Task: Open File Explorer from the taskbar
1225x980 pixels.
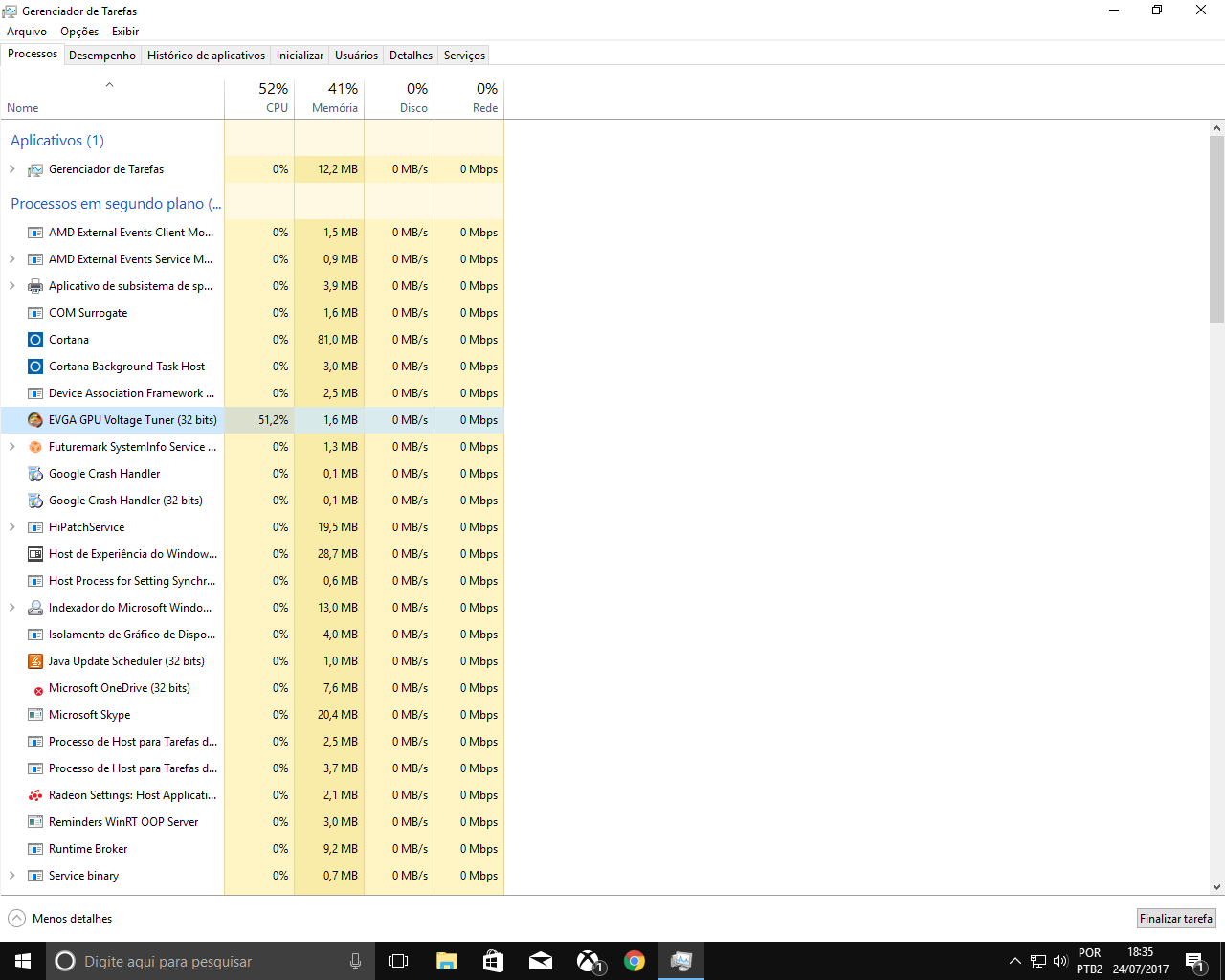Action: coord(446,961)
